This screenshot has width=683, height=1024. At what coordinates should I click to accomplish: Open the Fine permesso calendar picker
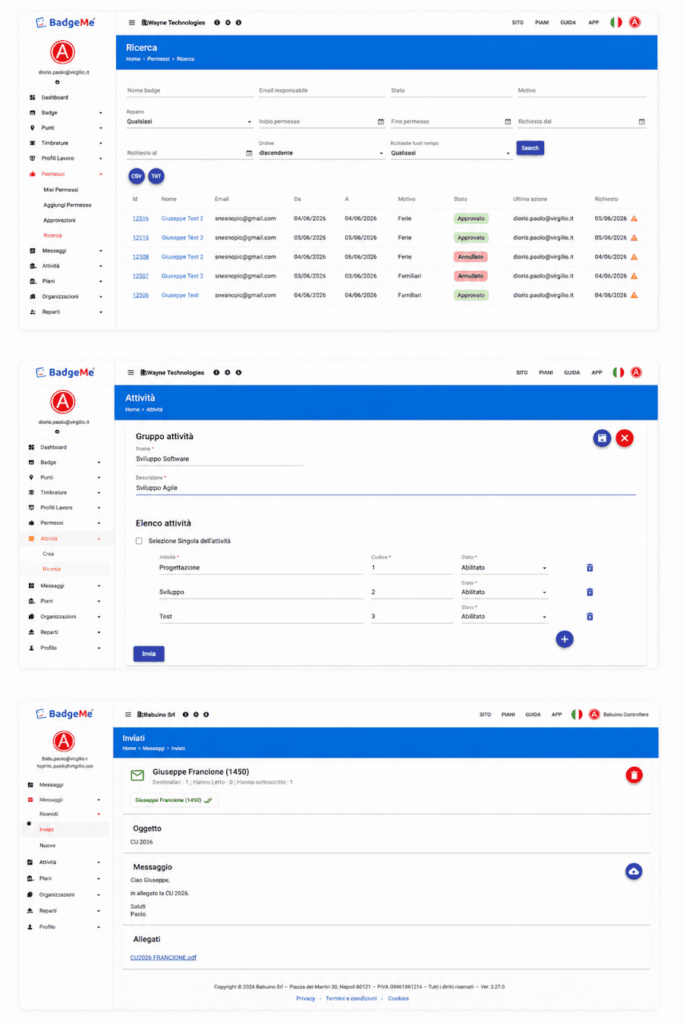click(508, 121)
